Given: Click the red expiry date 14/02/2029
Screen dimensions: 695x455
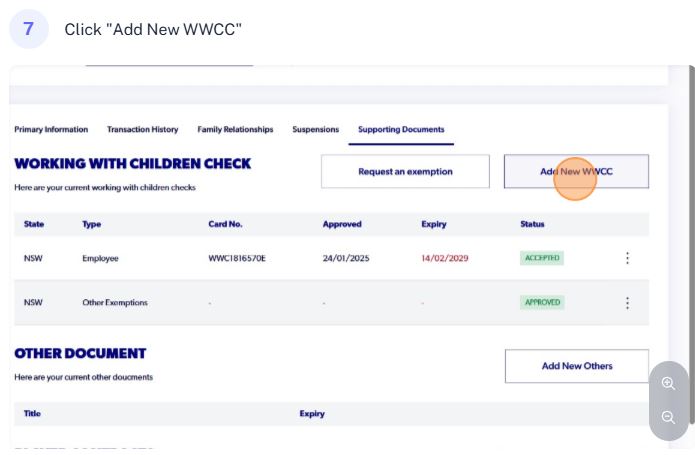Looking at the screenshot, I should (445, 258).
